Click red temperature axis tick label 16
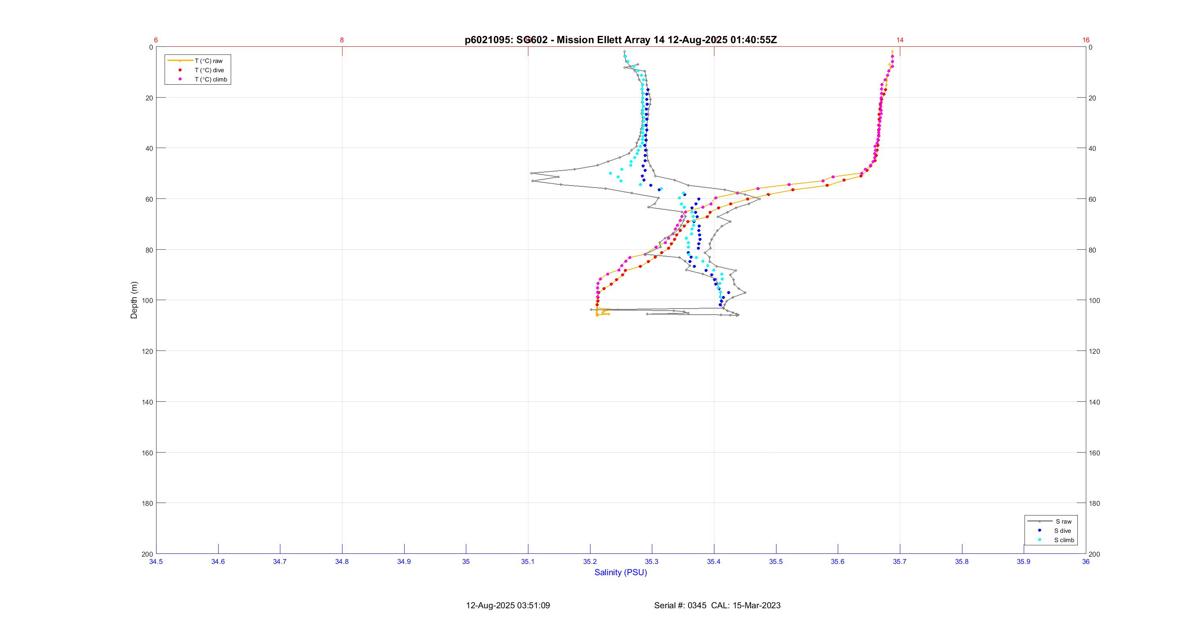Viewport: 1200px width, 622px height. pyautogui.click(x=1086, y=40)
